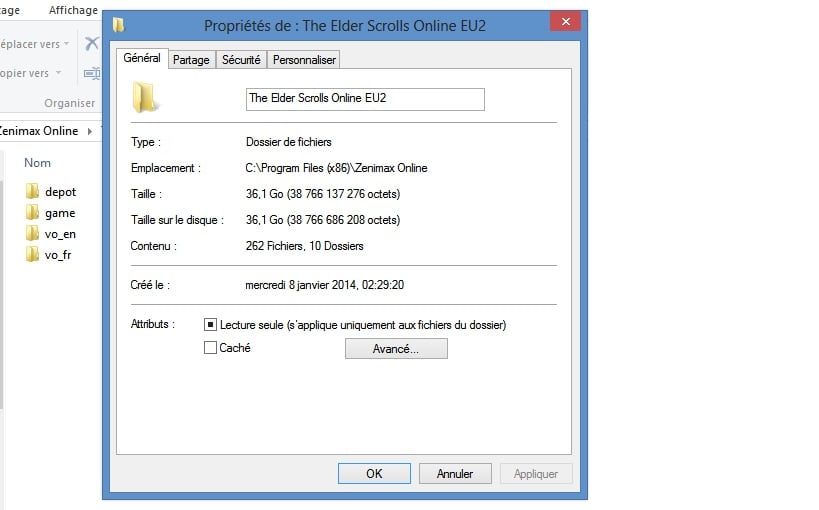Click the Taille value 38 766 137 276 octets

pyautogui.click(x=323, y=194)
